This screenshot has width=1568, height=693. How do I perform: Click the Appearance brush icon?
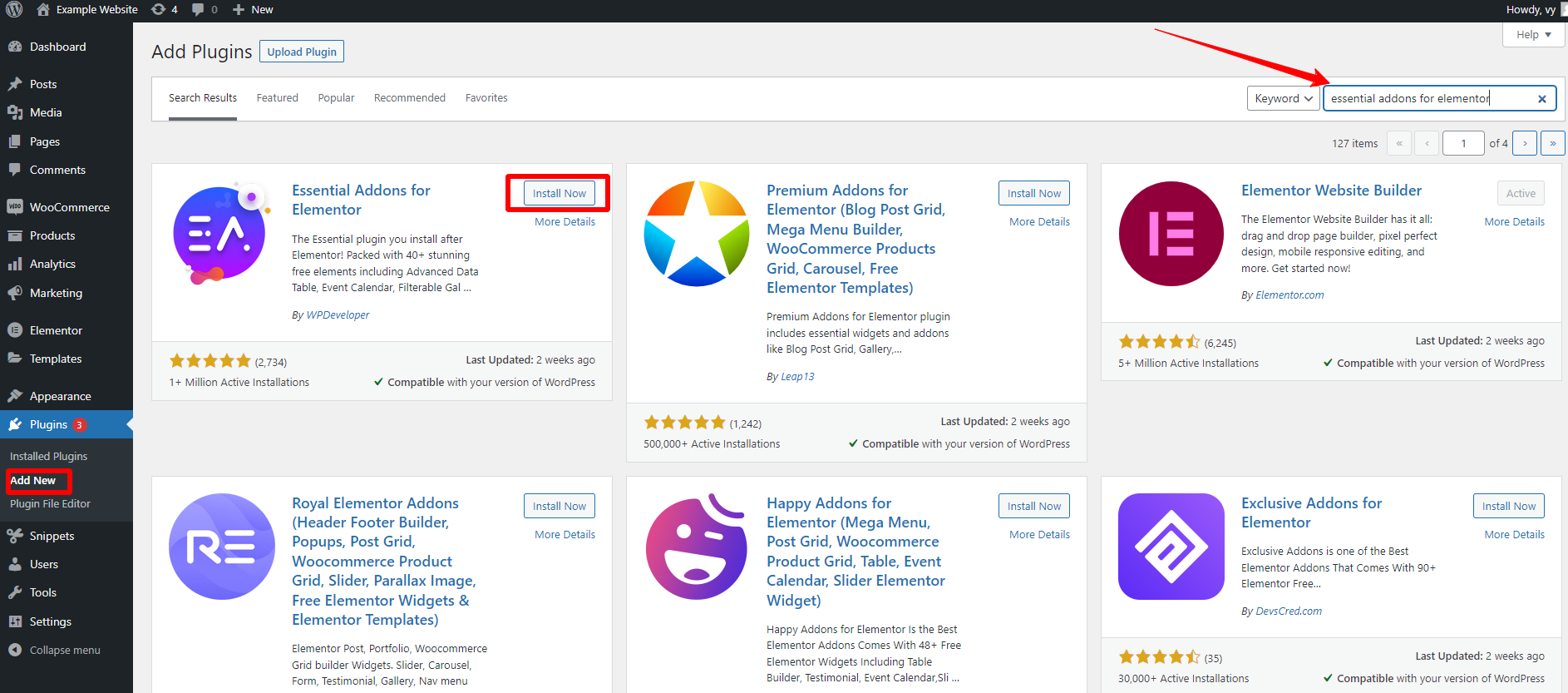coord(15,396)
